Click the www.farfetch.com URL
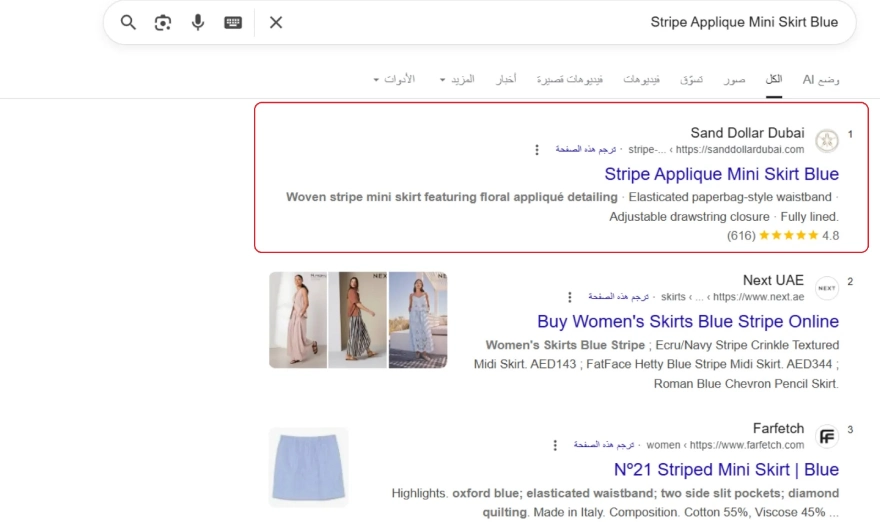The image size is (880, 522). click(x=746, y=445)
